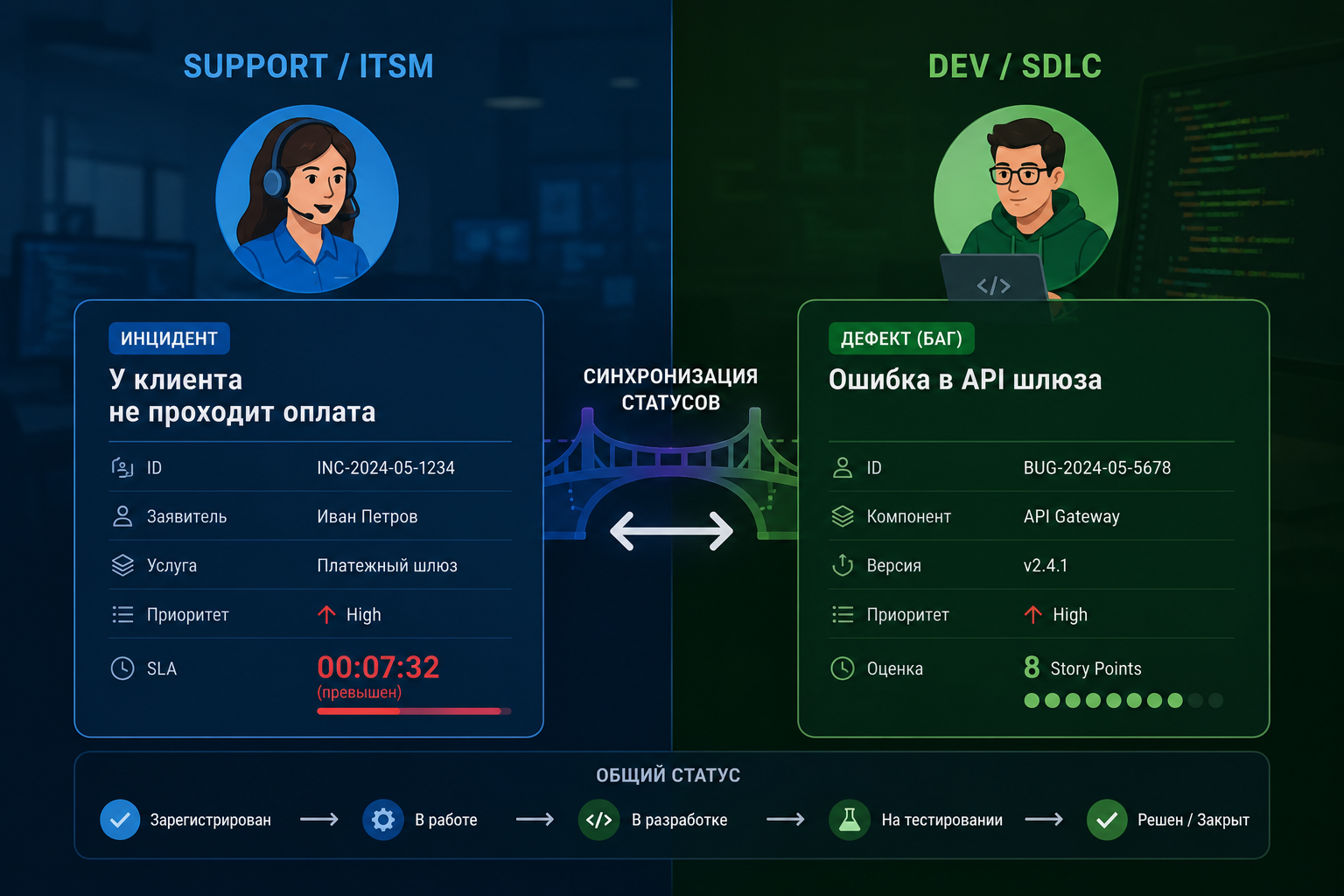Click the Компонент layers icon
Image resolution: width=1344 pixels, height=896 pixels.
843,516
